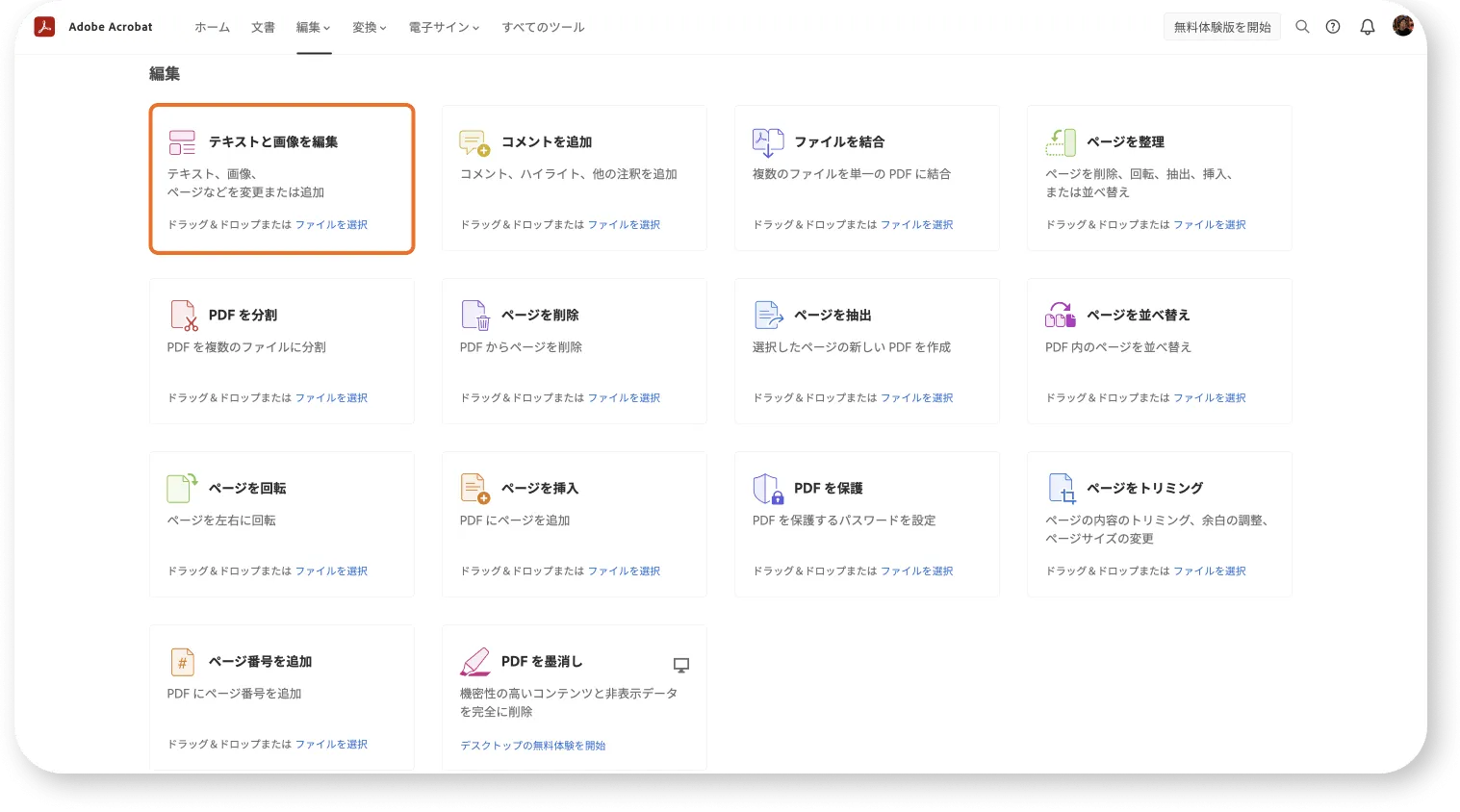Screen dimensions: 1460x812
Task: Click ファイルを選択 under ページを回転
Action: pyautogui.click(x=331, y=571)
